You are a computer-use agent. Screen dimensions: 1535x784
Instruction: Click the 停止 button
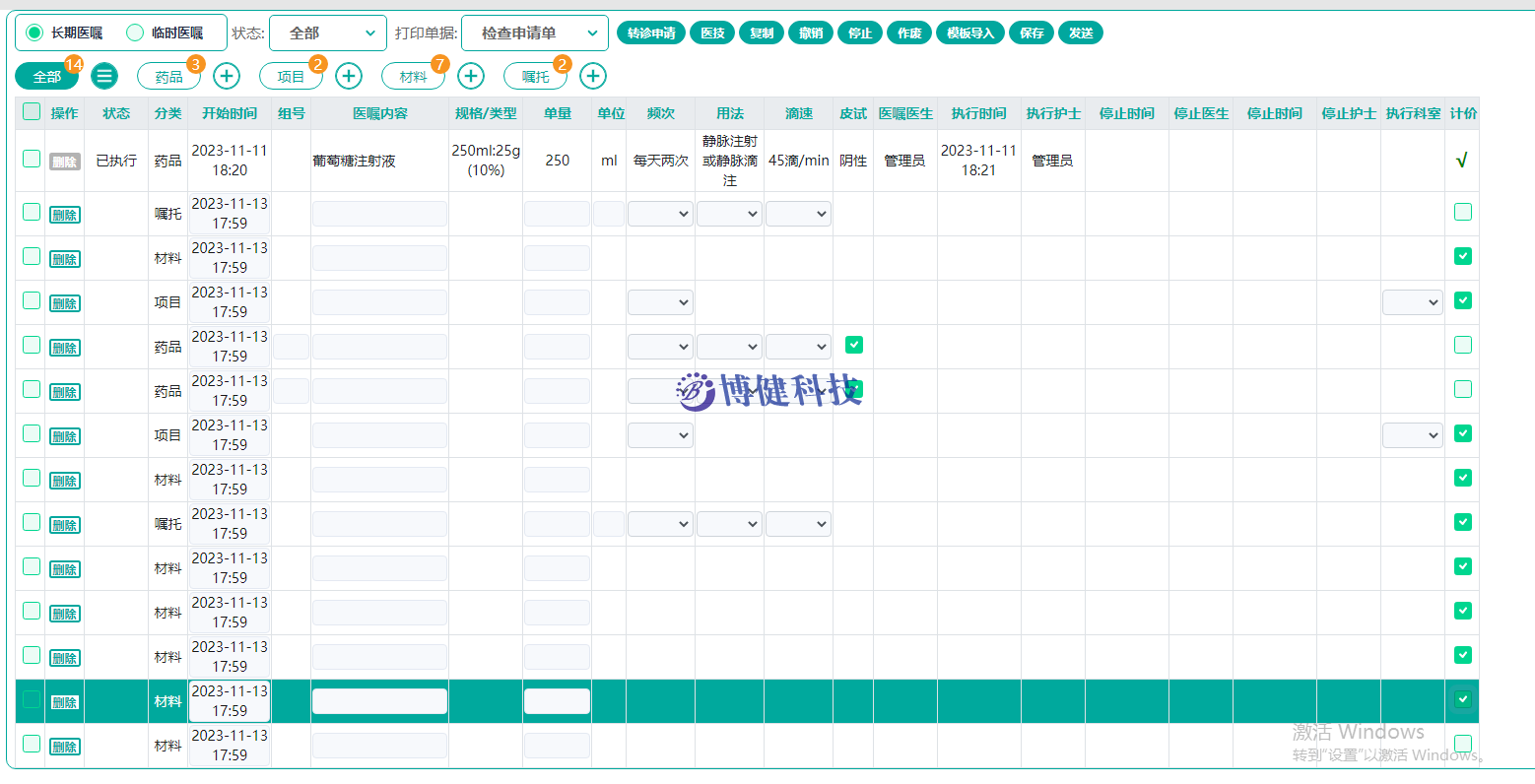pos(860,33)
